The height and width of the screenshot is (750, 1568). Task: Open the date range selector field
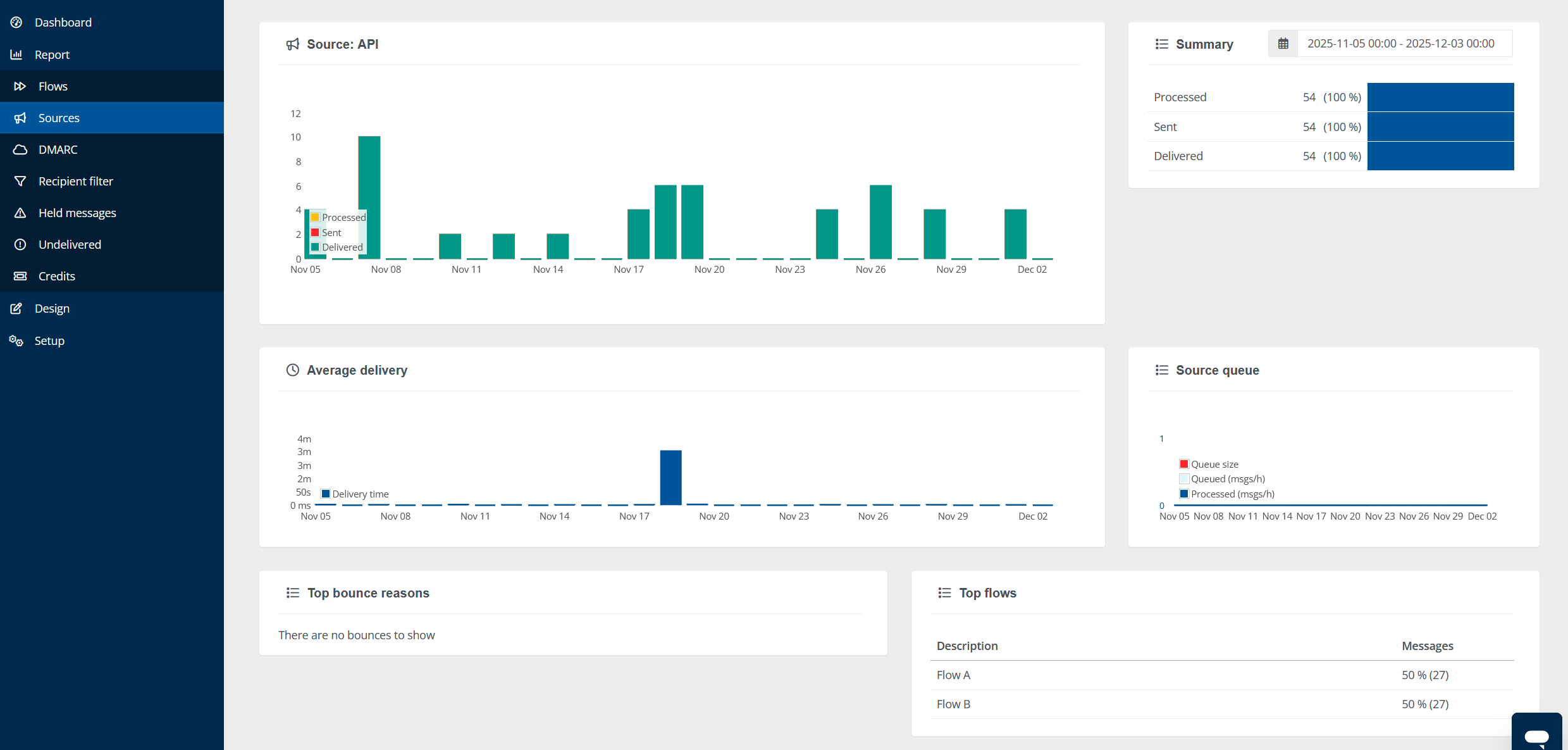pyautogui.click(x=1400, y=44)
